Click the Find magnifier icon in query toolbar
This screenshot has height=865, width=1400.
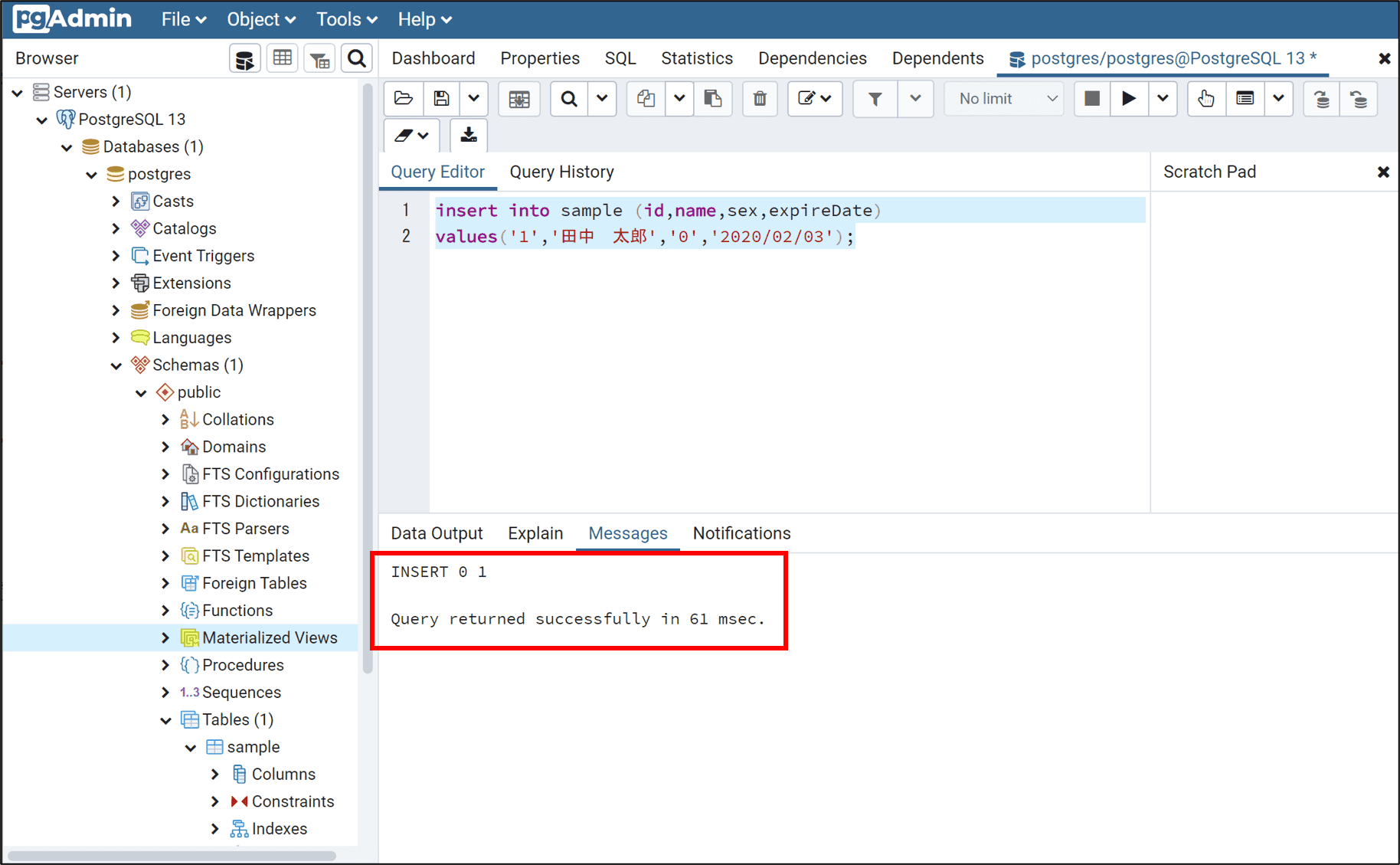click(x=569, y=99)
